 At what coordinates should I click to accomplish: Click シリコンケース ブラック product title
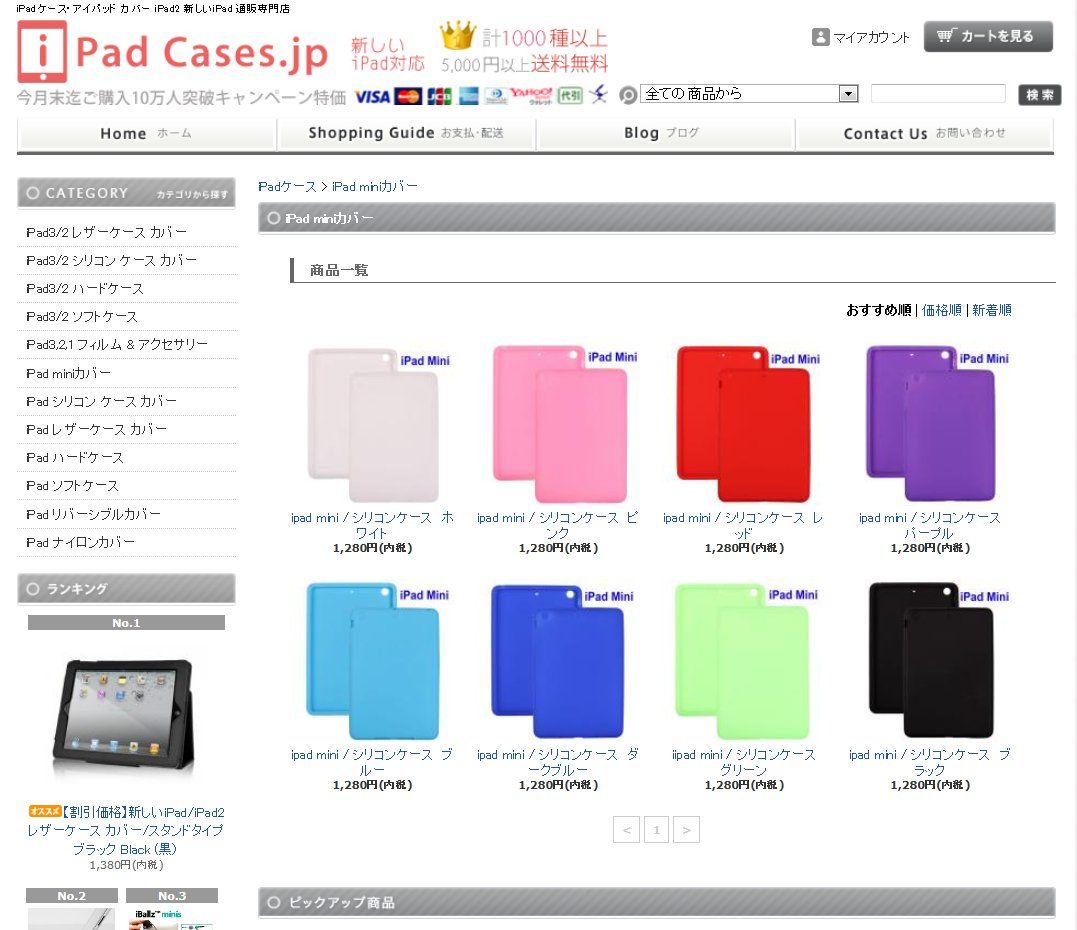pos(929,762)
